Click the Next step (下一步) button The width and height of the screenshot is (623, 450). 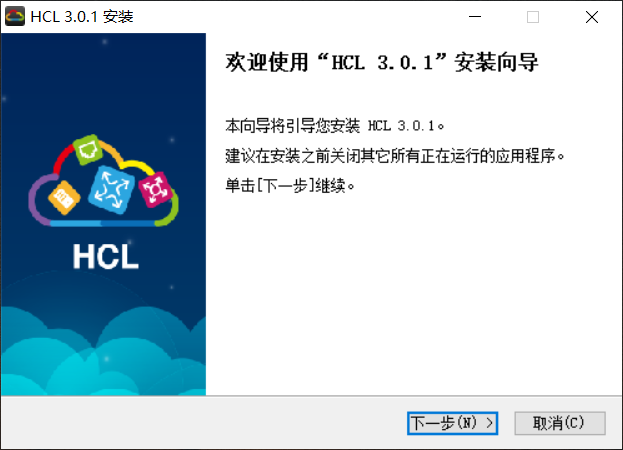click(x=452, y=423)
